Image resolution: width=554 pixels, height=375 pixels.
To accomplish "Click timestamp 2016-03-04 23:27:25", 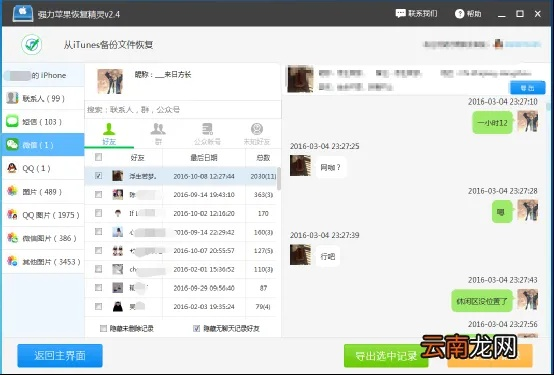I will point(324,146).
